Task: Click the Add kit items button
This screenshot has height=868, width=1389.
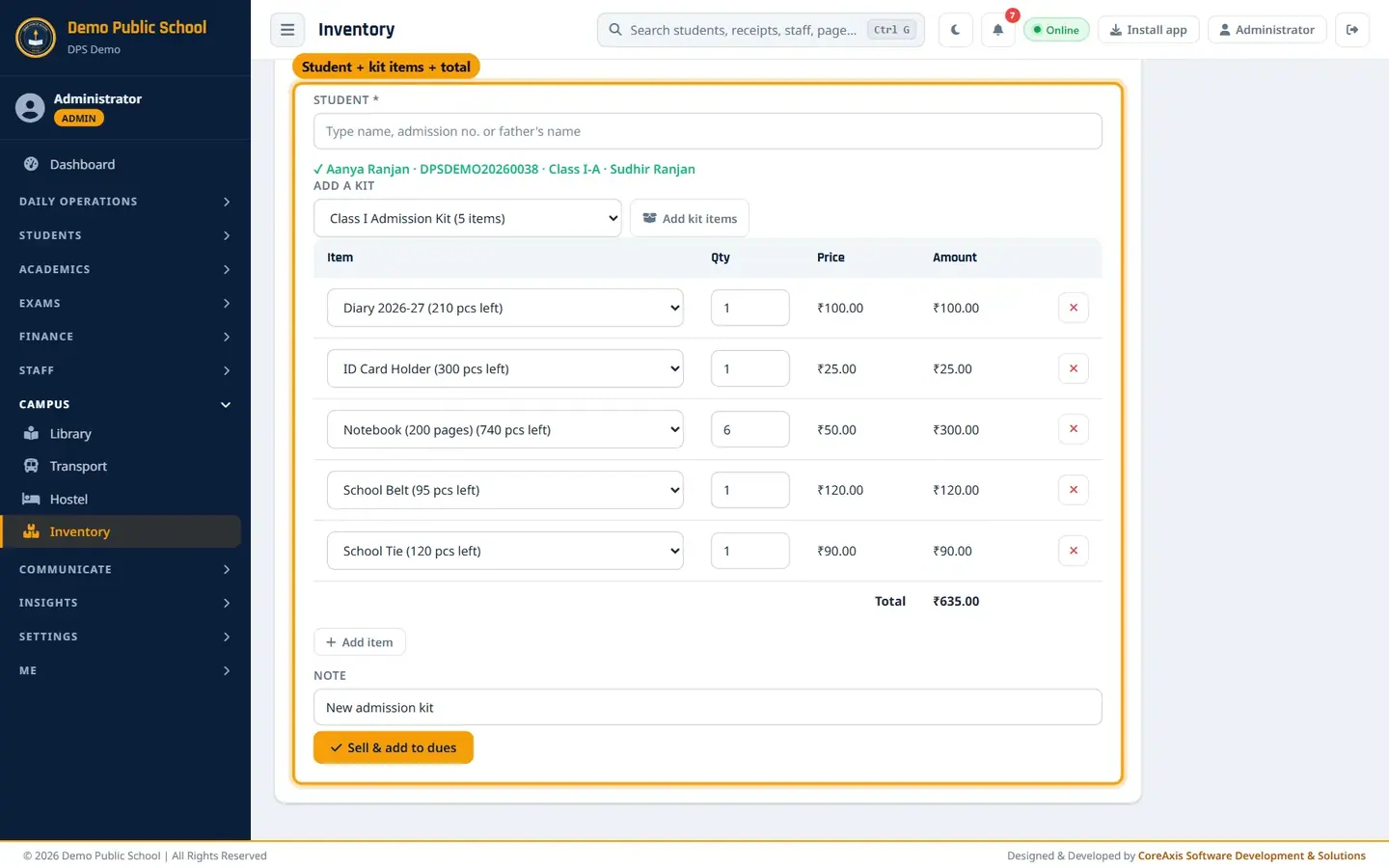Action: pyautogui.click(x=690, y=218)
